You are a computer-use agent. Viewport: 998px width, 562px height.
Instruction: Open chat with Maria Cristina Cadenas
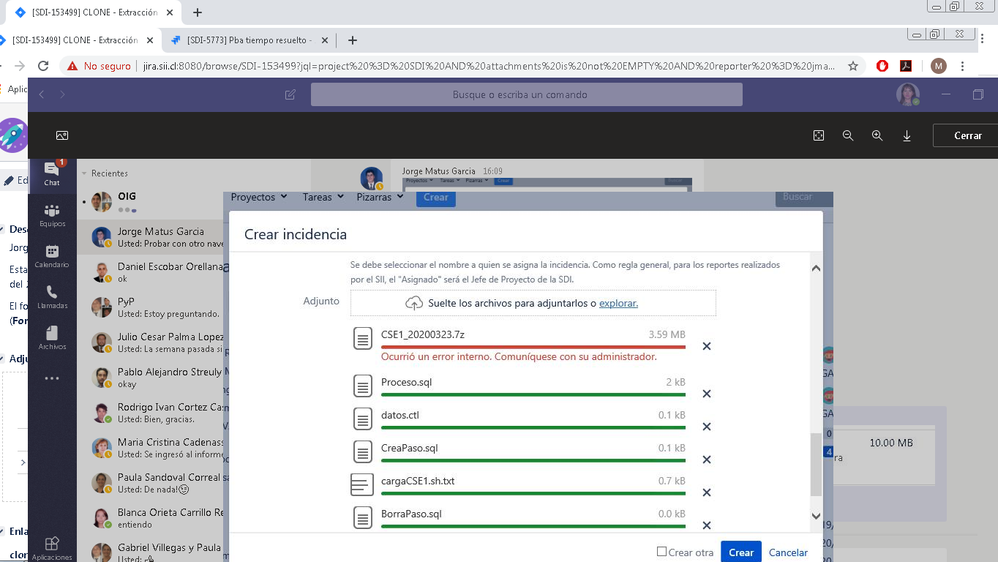151,447
